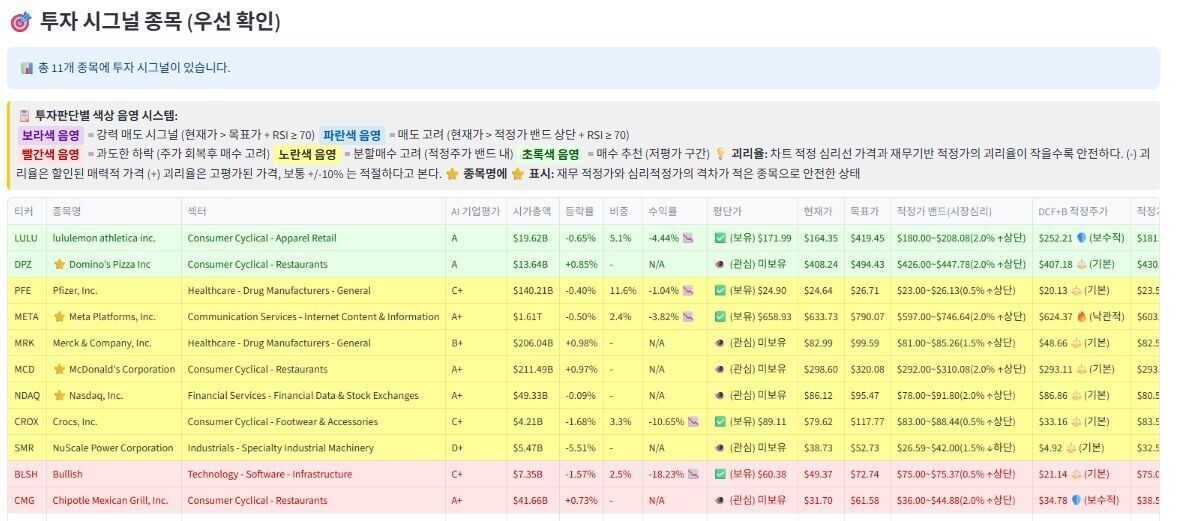Click the star icon beside Nasdaq, Inc.

(x=59, y=396)
